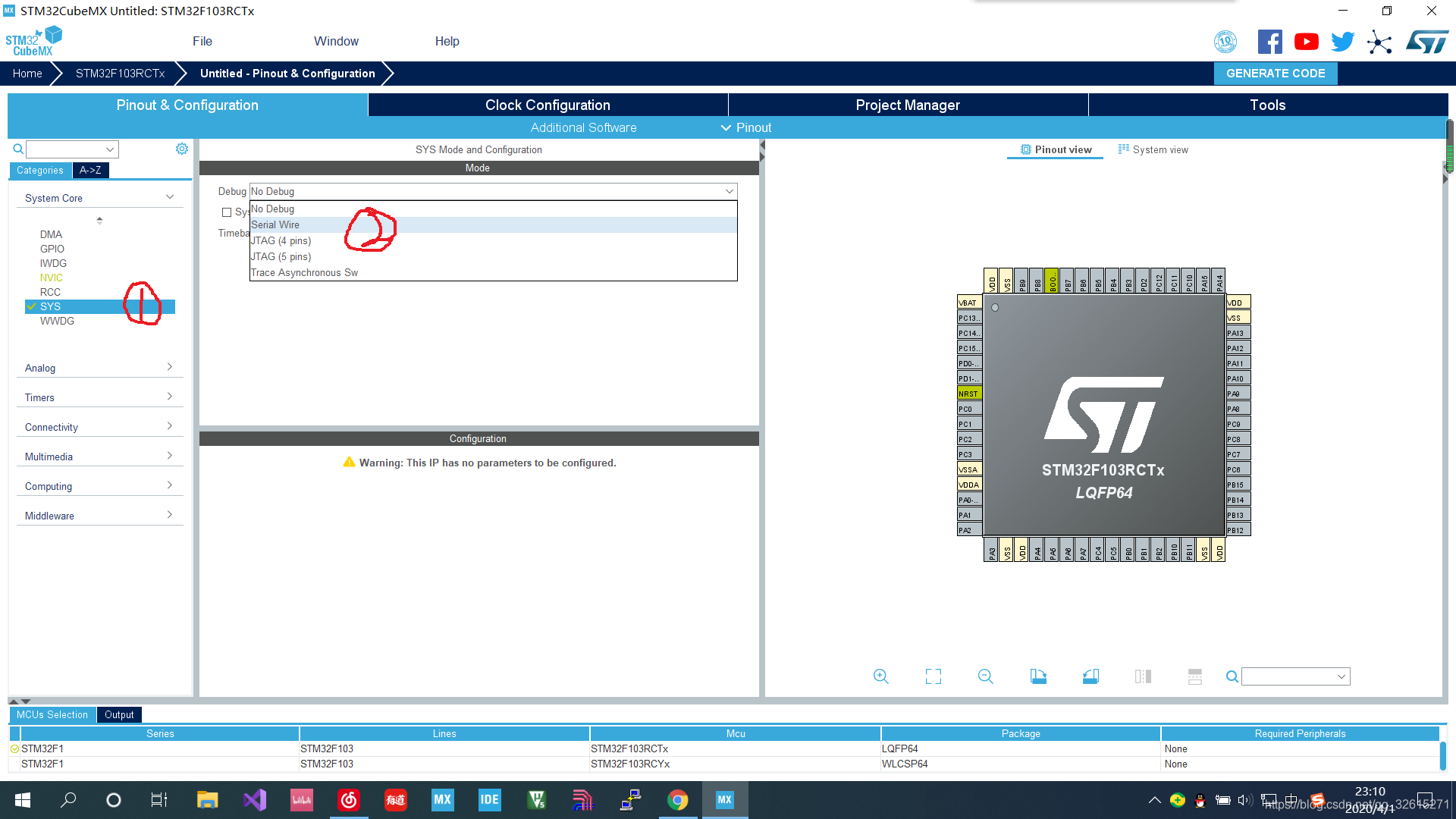Expand the Multimedia category
This screenshot has height=819, width=1456.
99,457
